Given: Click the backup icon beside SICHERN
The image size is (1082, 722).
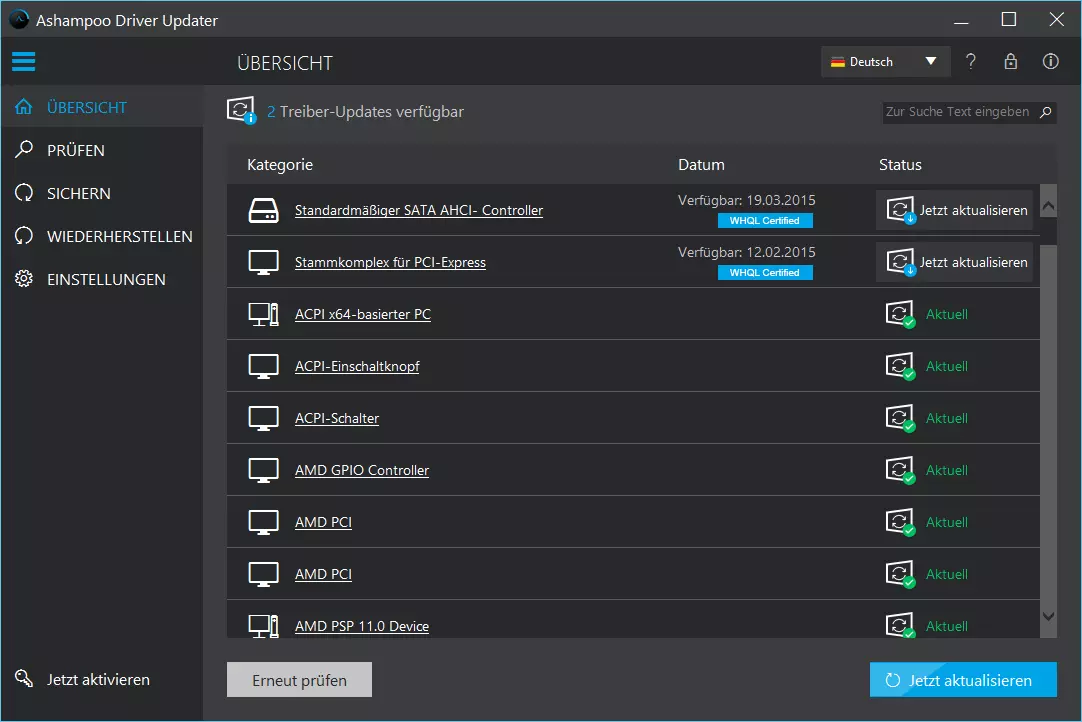Looking at the screenshot, I should [23, 193].
